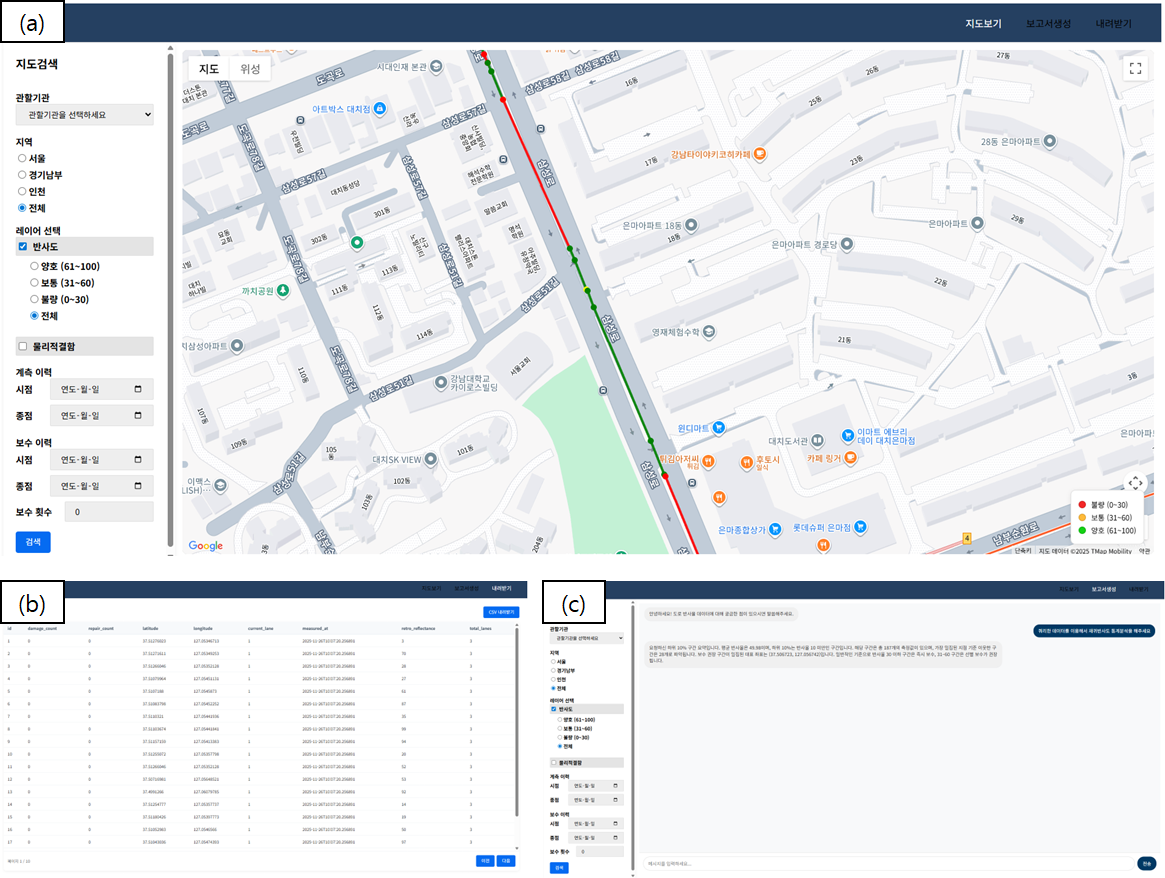Select the 서울 region radio in panel (a)
Viewport: 1165px width, 878px height.
click(x=23, y=158)
